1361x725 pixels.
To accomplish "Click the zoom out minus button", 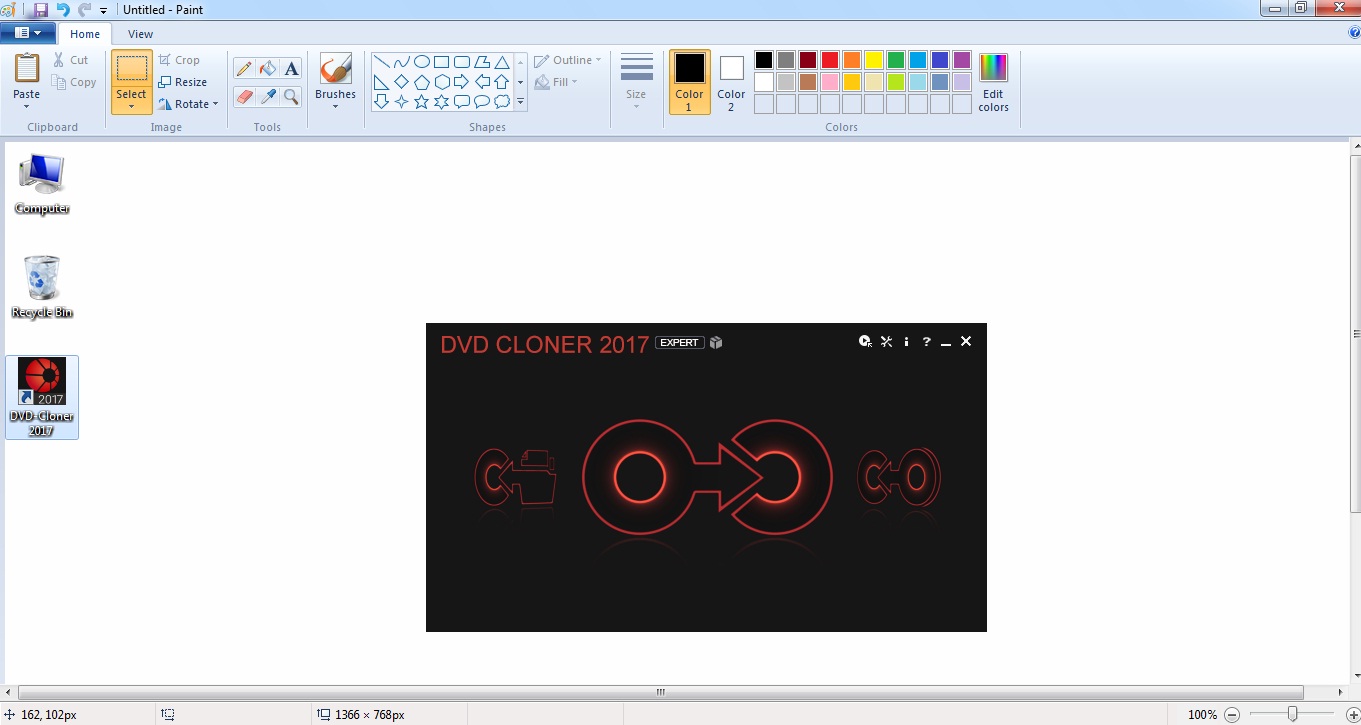I will tap(1232, 715).
